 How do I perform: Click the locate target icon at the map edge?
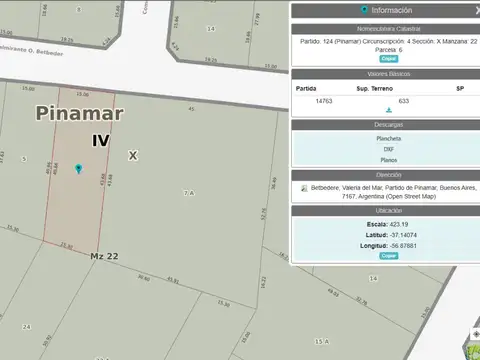tap(476, 334)
